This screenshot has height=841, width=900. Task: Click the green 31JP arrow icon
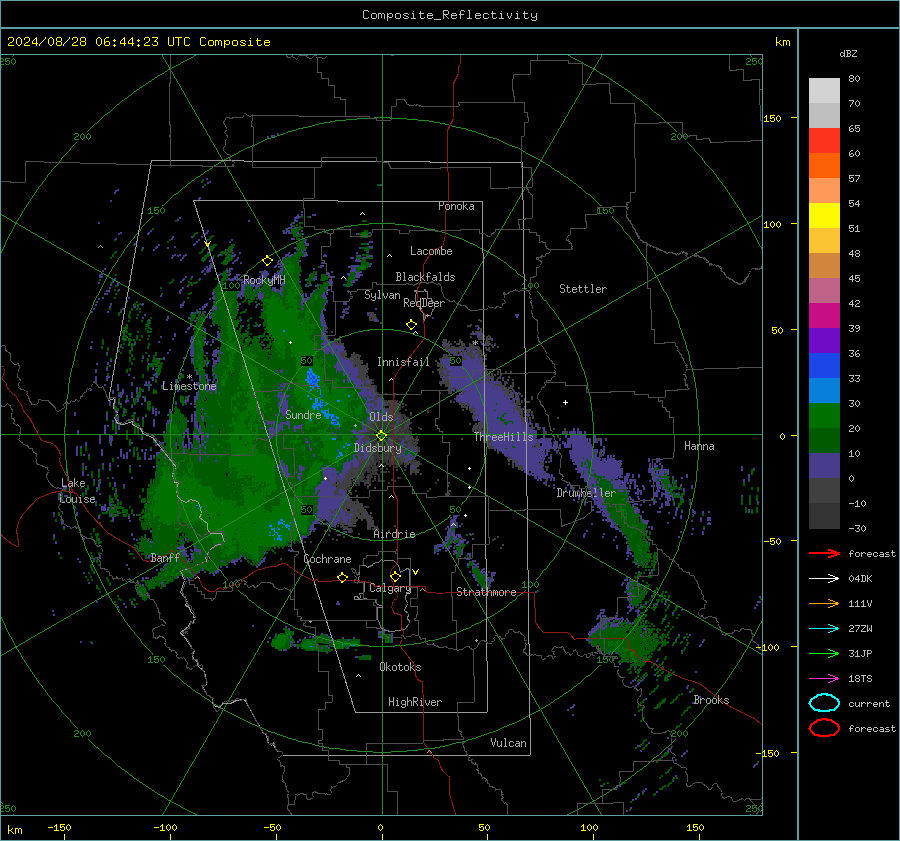coord(824,653)
